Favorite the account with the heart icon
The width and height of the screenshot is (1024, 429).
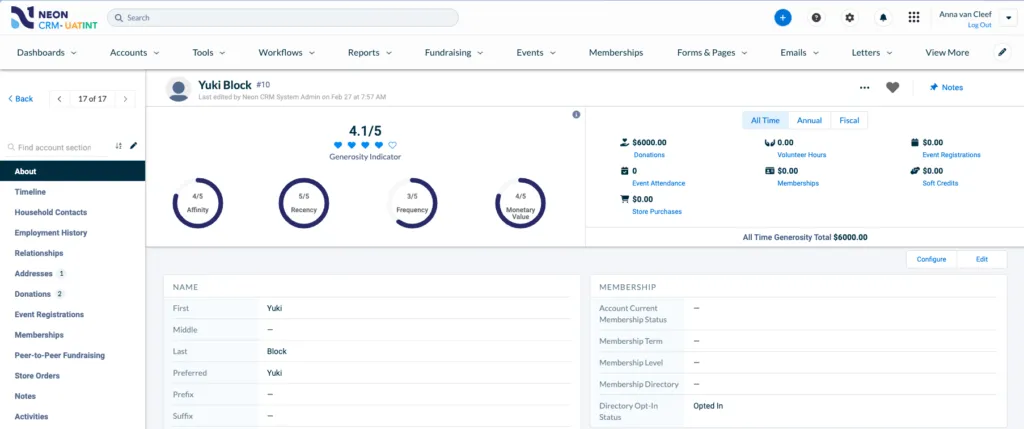pos(892,87)
